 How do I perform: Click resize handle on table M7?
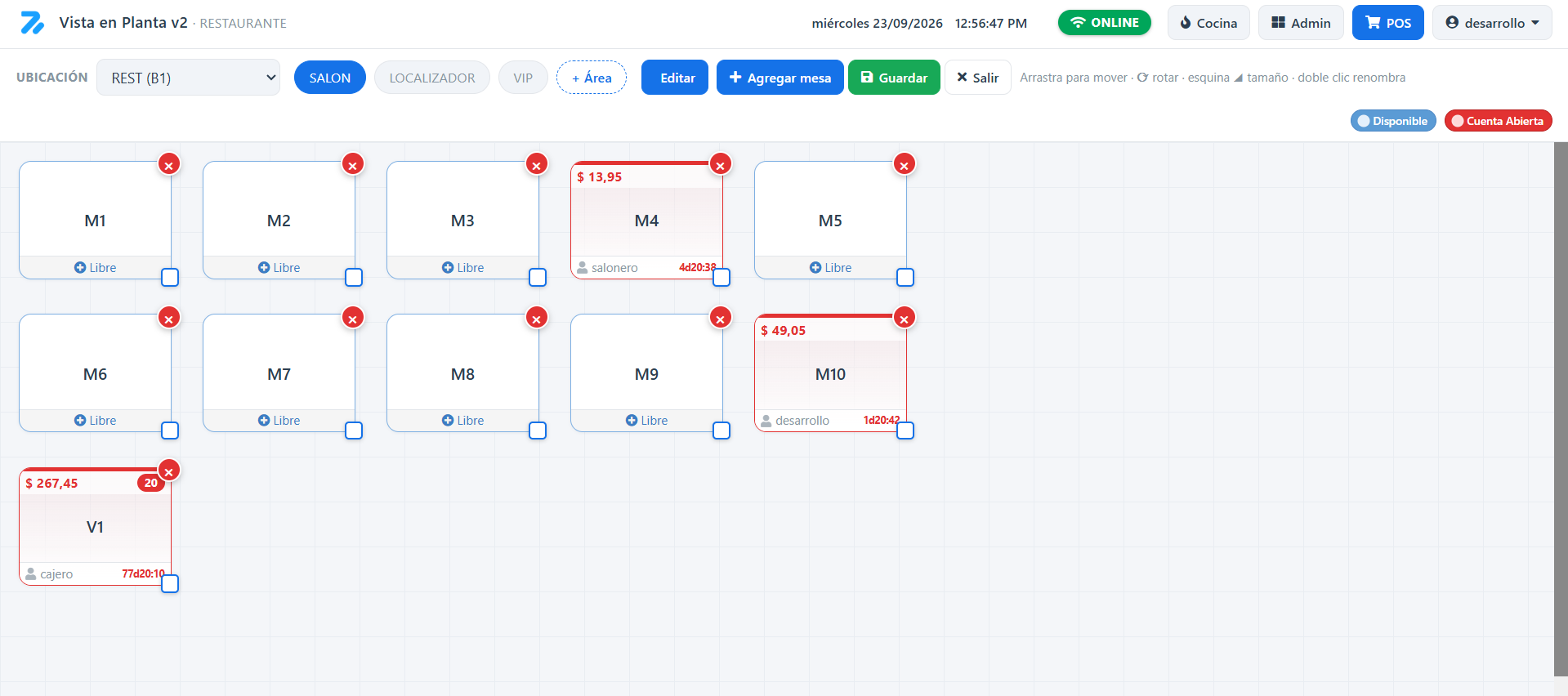tap(354, 431)
